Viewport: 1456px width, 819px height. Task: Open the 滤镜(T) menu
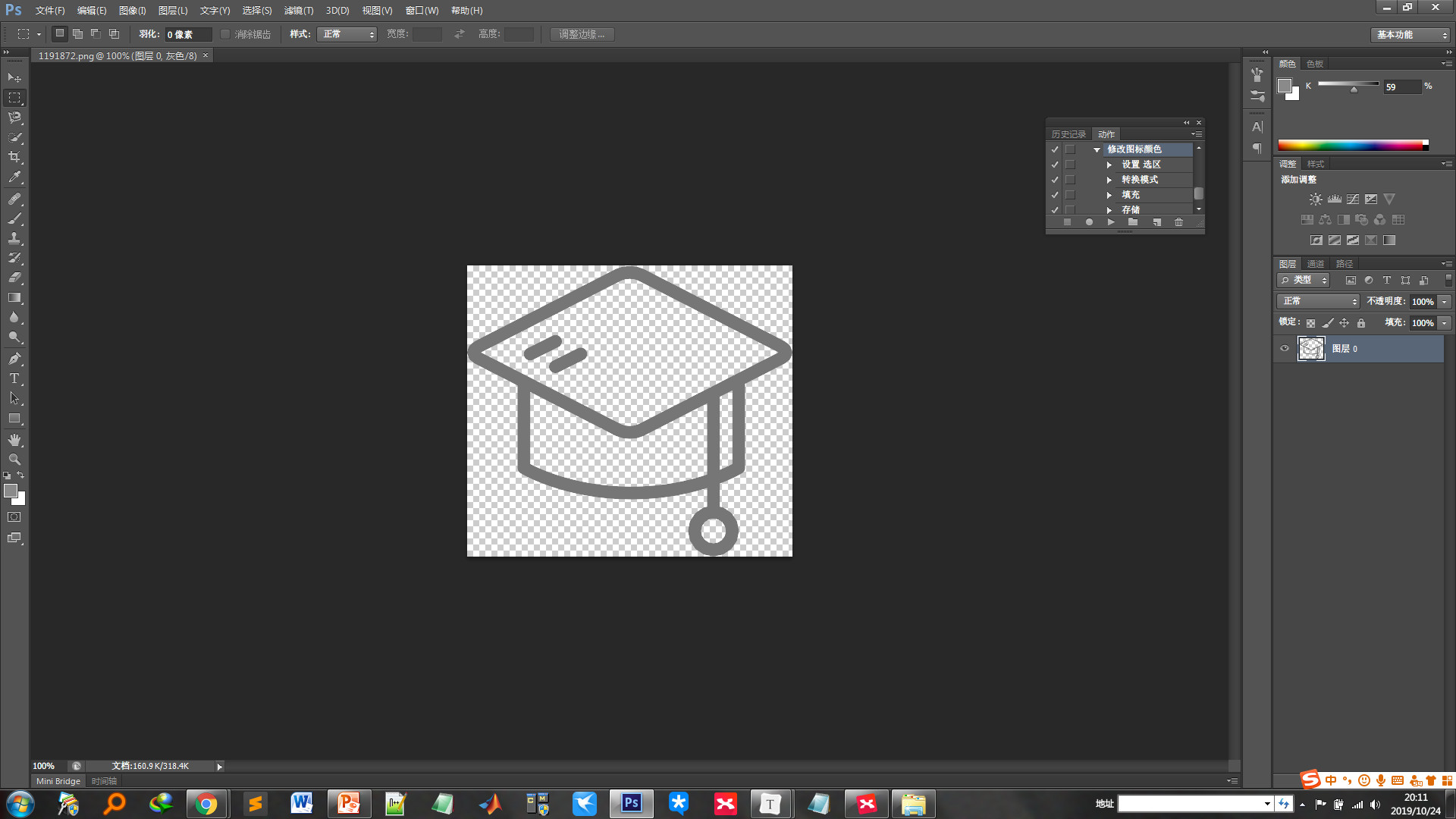tap(298, 11)
